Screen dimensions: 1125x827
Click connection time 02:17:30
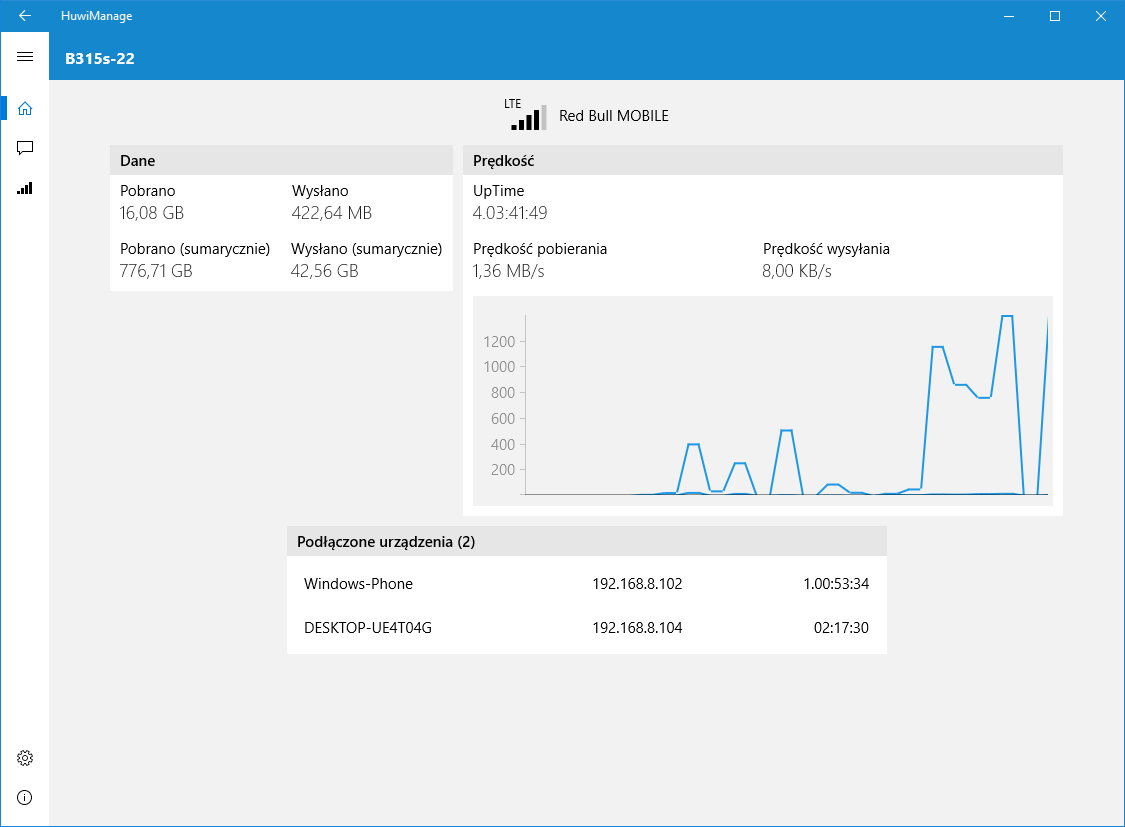click(x=841, y=628)
